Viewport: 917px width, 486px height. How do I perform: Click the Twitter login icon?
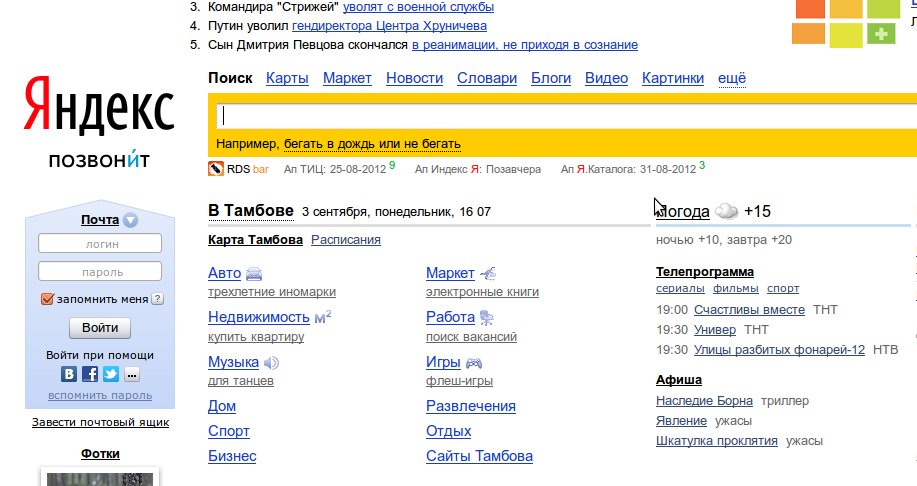coord(110,374)
